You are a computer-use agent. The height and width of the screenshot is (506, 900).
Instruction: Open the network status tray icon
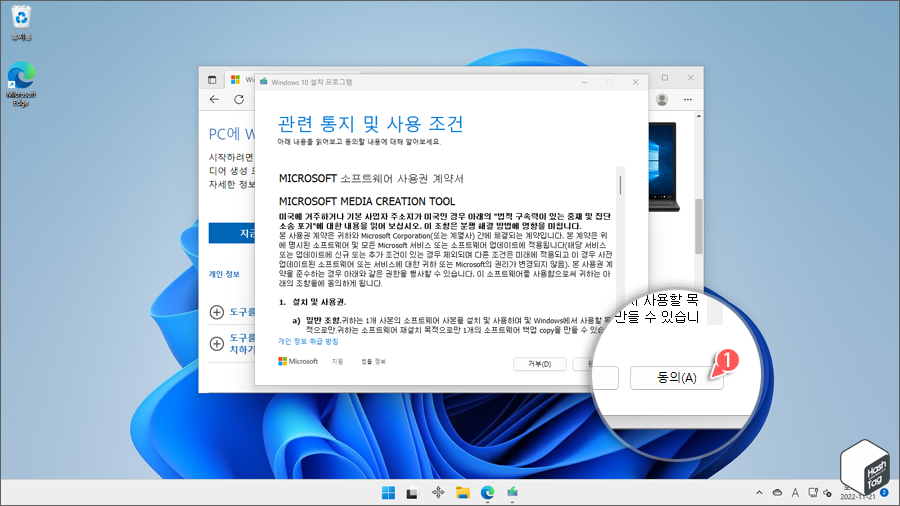(812, 493)
